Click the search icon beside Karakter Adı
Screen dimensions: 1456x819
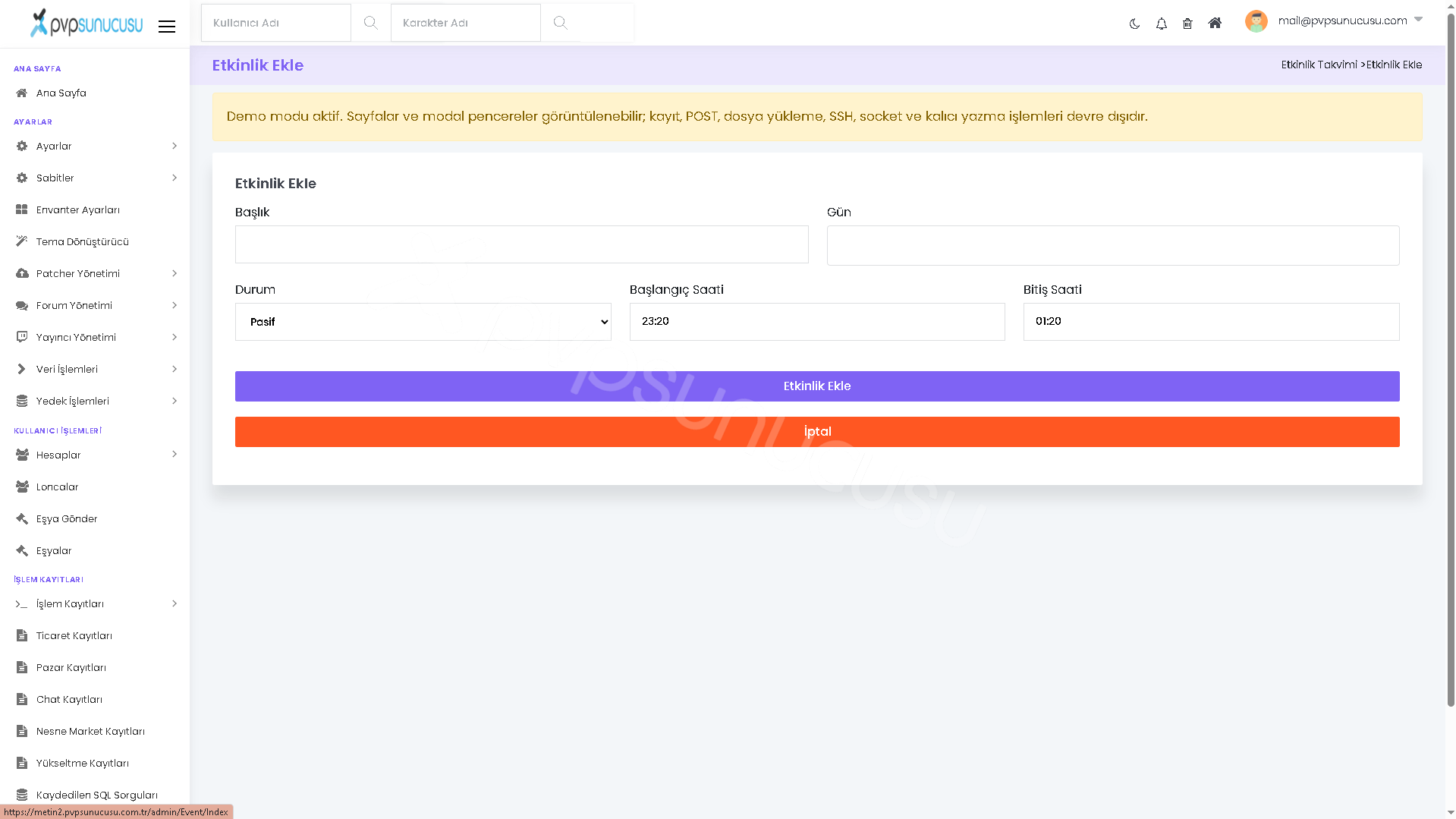click(x=560, y=23)
